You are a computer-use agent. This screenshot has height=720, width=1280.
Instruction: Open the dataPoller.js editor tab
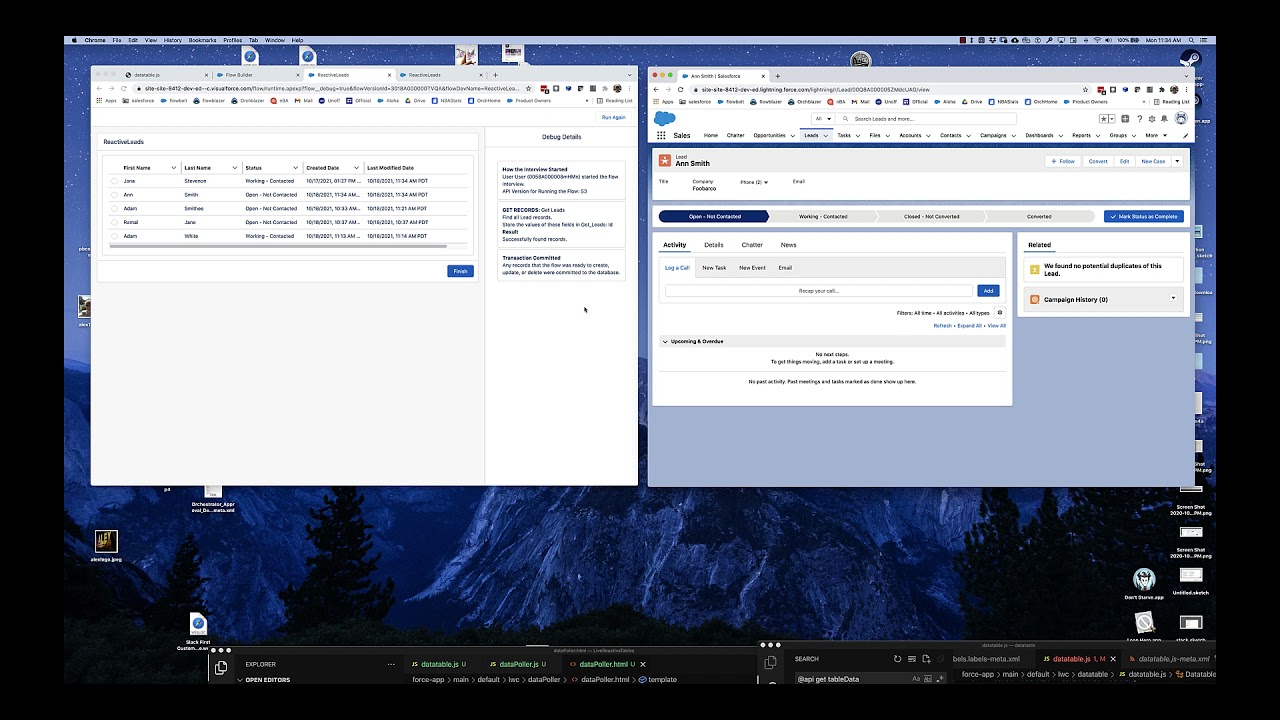tap(519, 664)
